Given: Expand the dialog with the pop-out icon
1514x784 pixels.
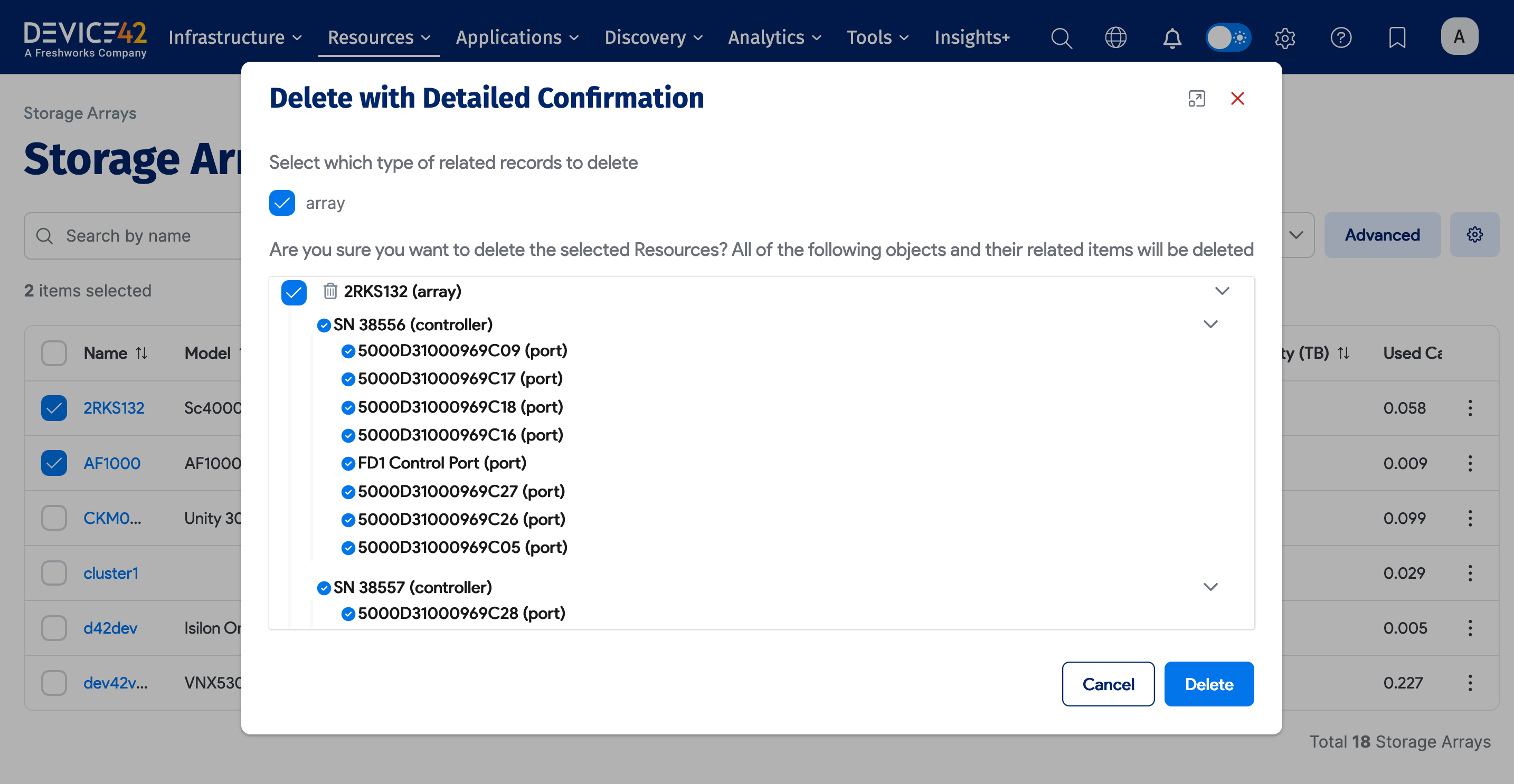Looking at the screenshot, I should pyautogui.click(x=1197, y=99).
